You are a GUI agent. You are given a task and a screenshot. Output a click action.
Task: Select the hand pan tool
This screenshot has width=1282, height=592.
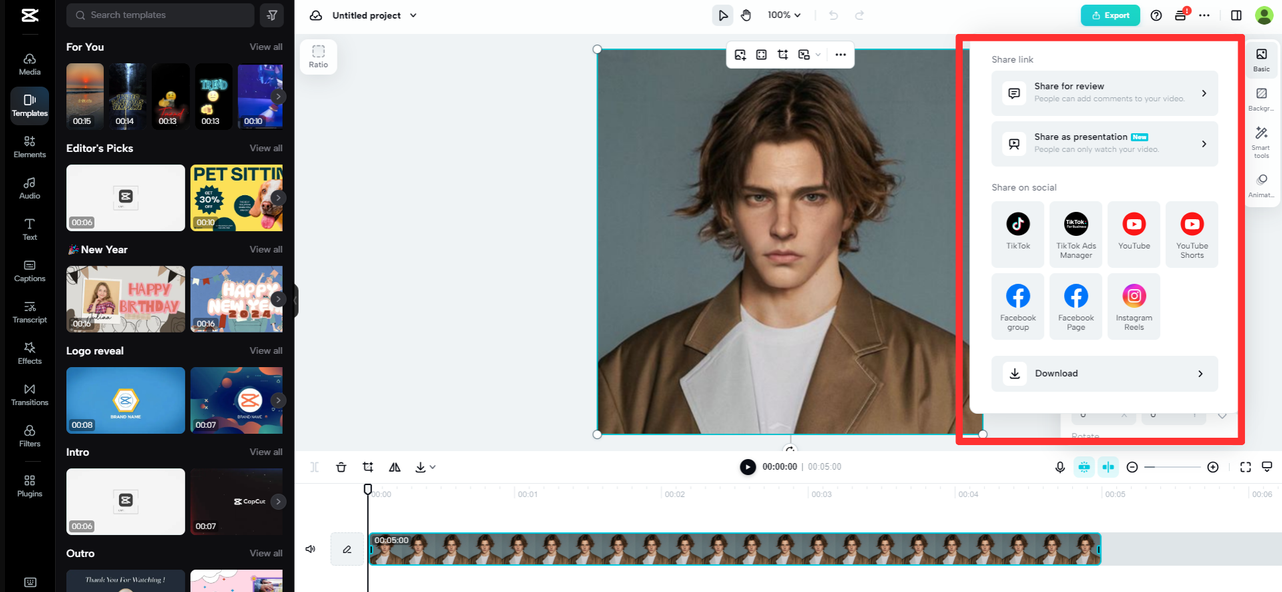tap(746, 15)
